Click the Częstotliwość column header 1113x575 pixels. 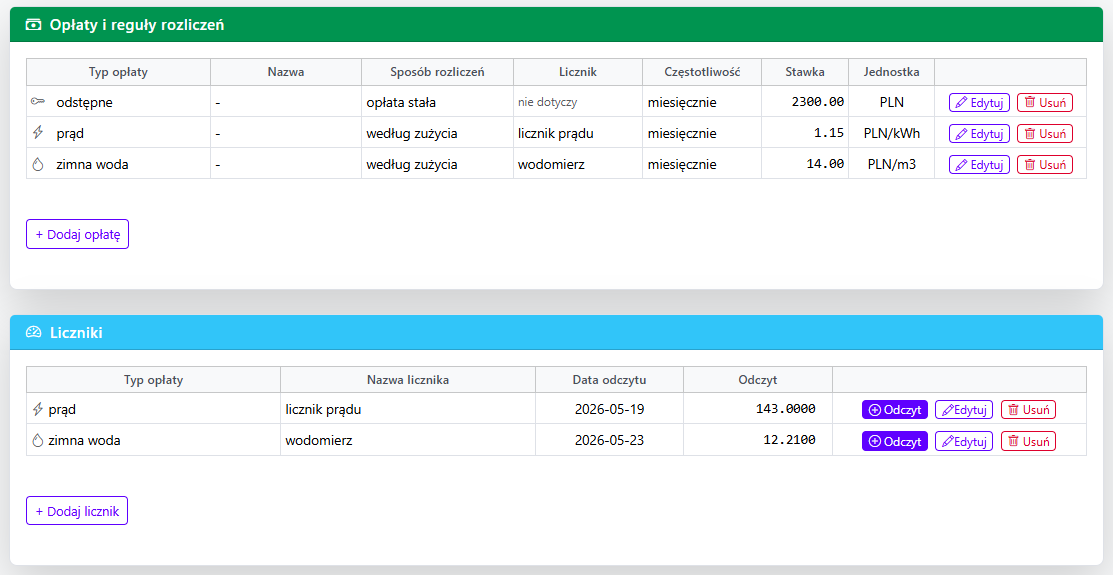[x=702, y=72]
